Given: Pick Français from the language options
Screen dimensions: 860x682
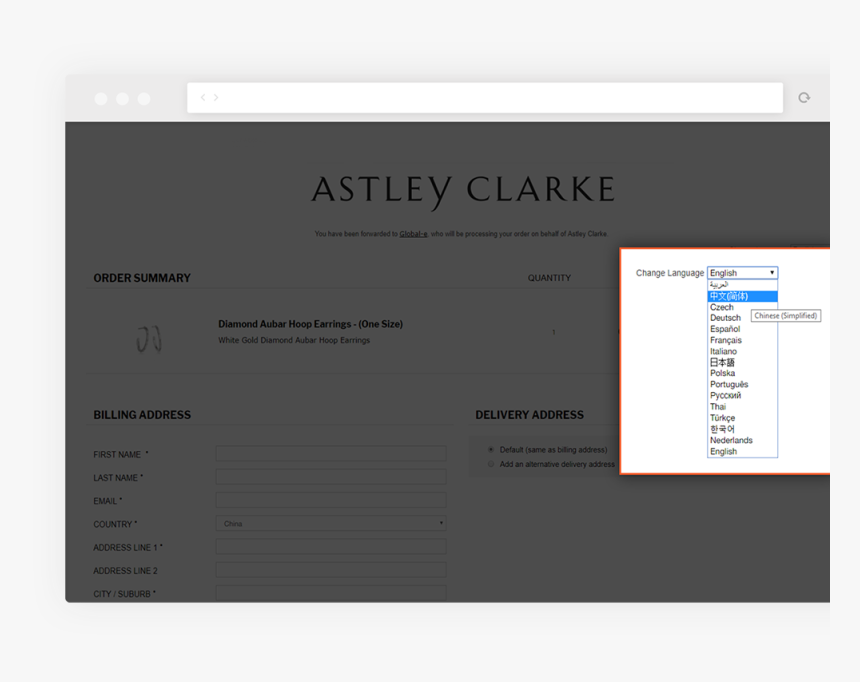Looking at the screenshot, I should coord(726,340).
